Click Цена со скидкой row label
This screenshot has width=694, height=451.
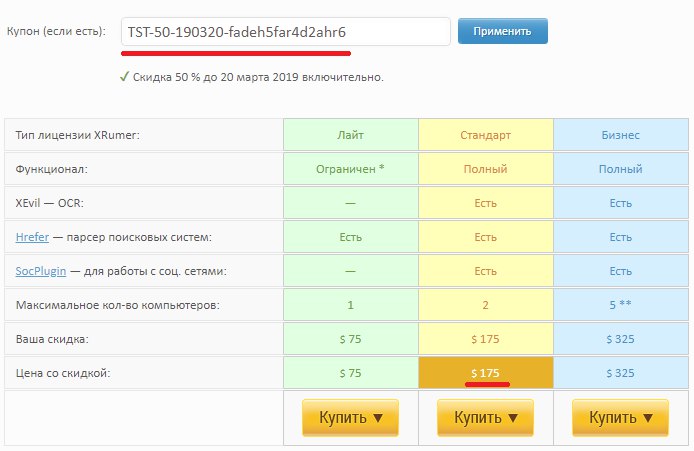click(63, 373)
